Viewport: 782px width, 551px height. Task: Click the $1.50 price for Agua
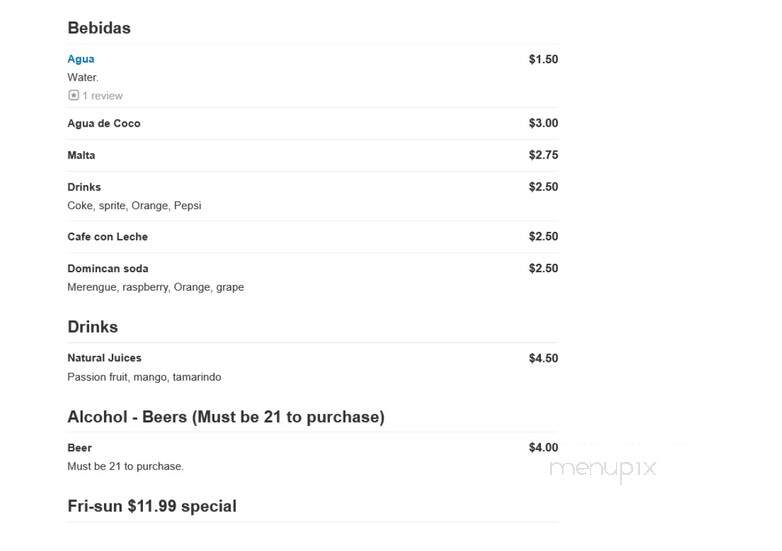point(544,59)
